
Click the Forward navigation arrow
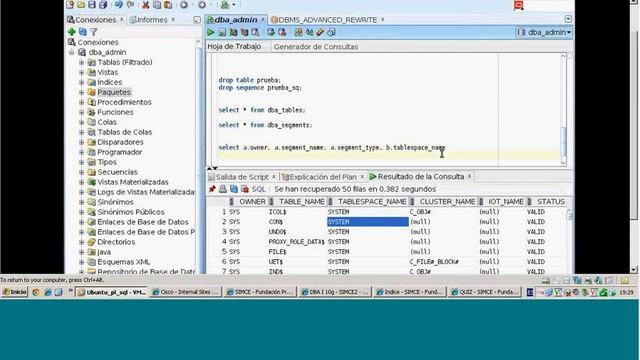click(202, 5)
